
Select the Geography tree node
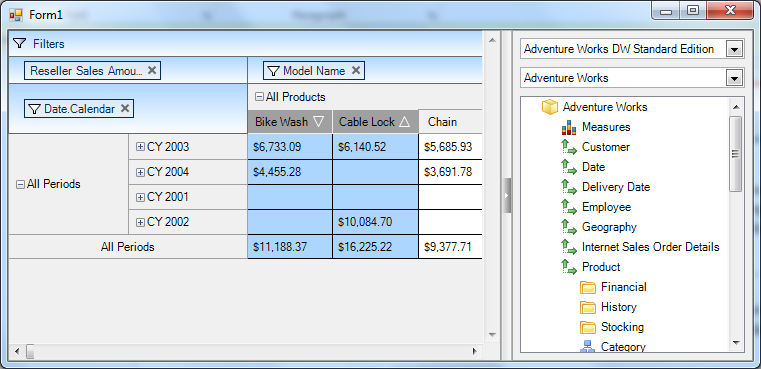[x=609, y=227]
